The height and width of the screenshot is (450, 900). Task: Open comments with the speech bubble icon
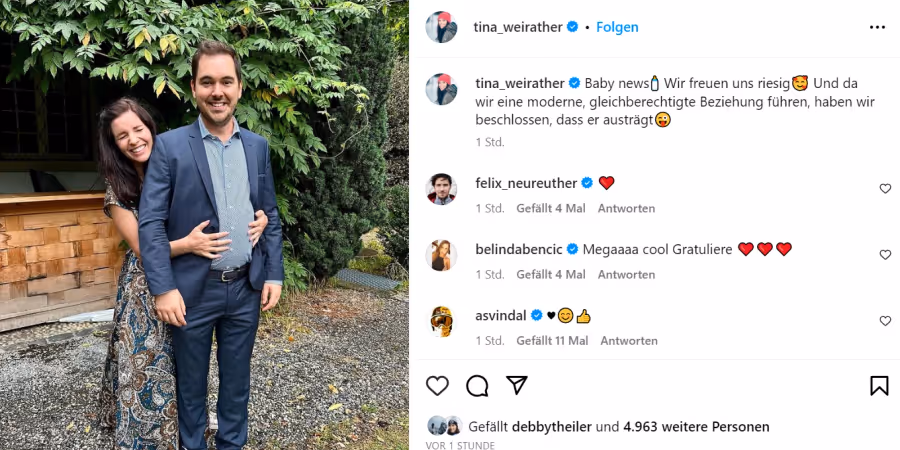[477, 386]
